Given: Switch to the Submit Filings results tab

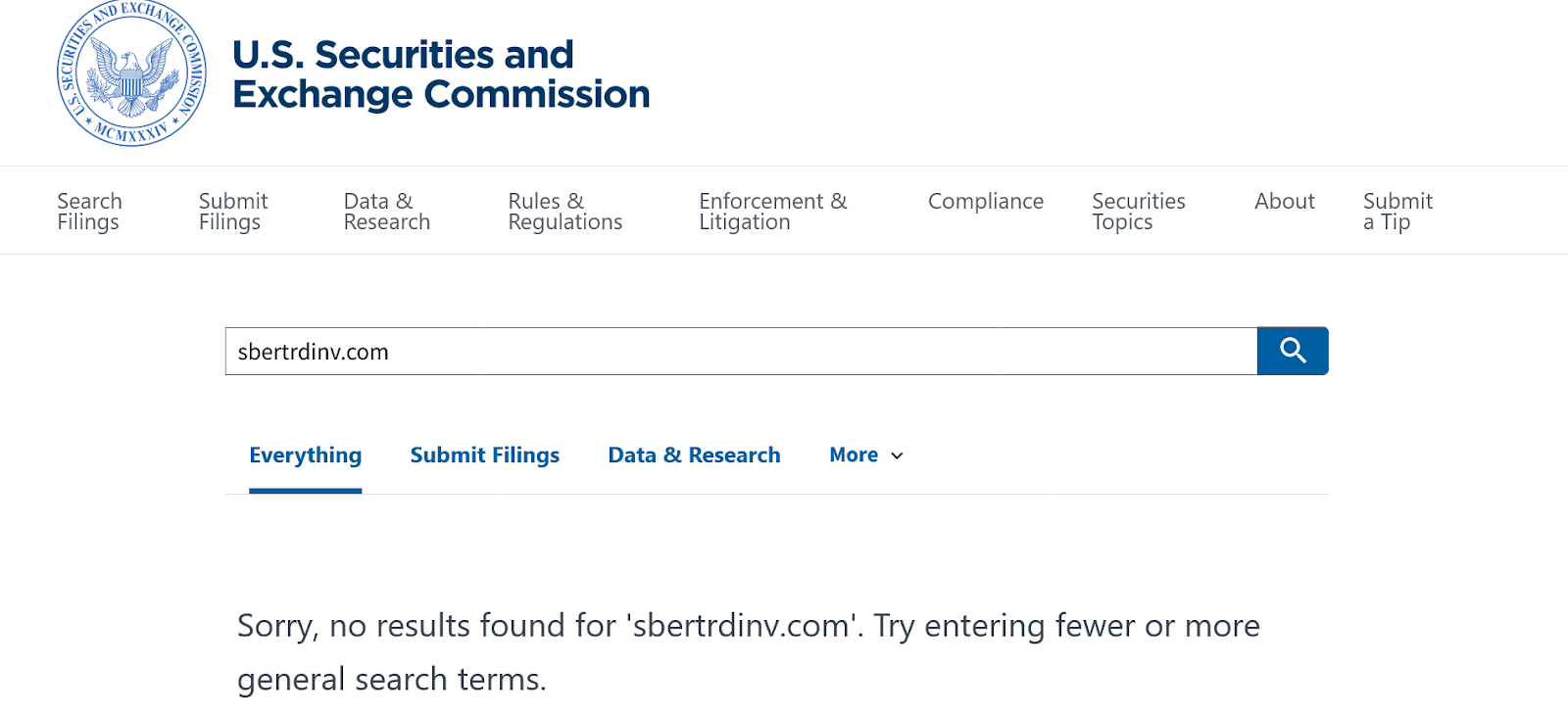Looking at the screenshot, I should click(x=484, y=455).
